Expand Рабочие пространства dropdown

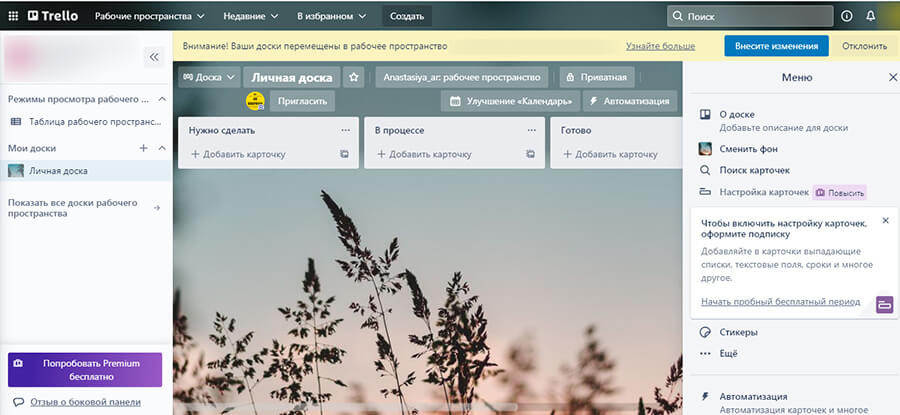pyautogui.click(x=149, y=16)
